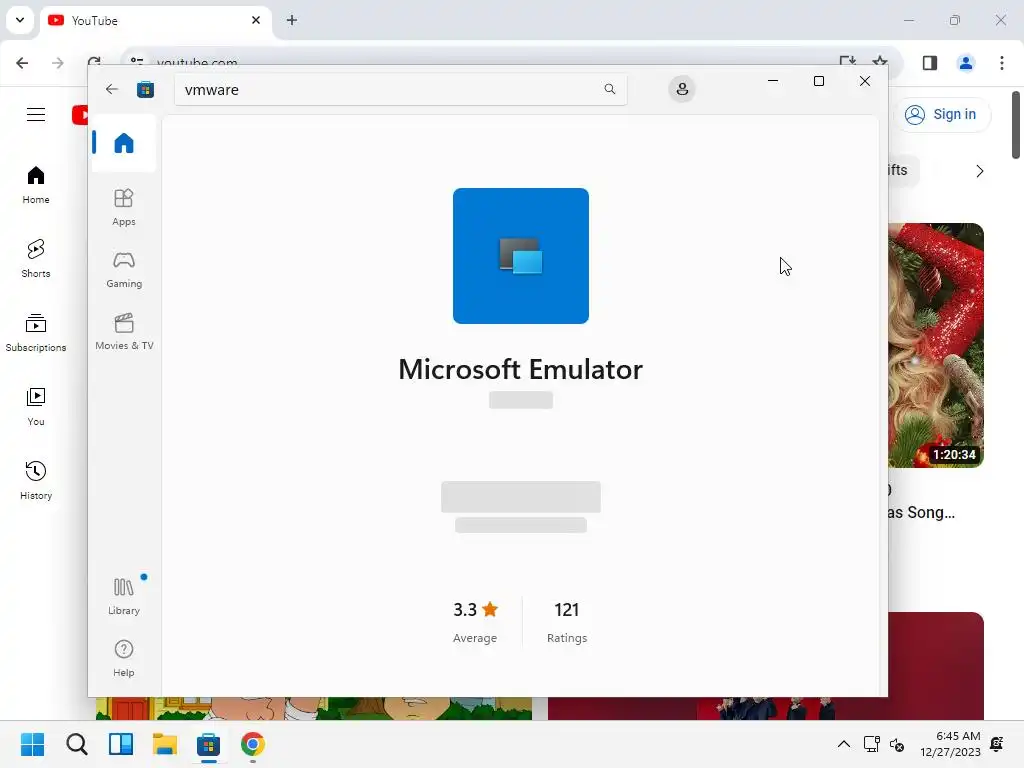This screenshot has height=768, width=1024.
Task: Click Chrome back navigation arrow
Action: [22, 63]
